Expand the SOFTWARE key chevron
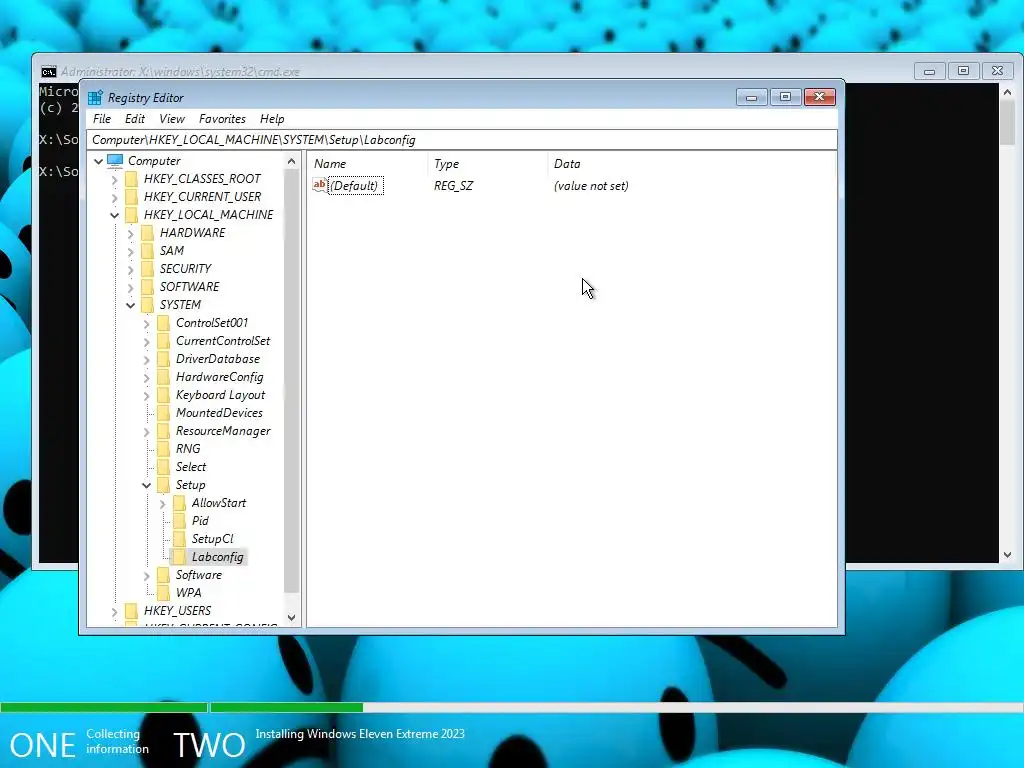Viewport: 1024px width, 768px height. point(130,287)
